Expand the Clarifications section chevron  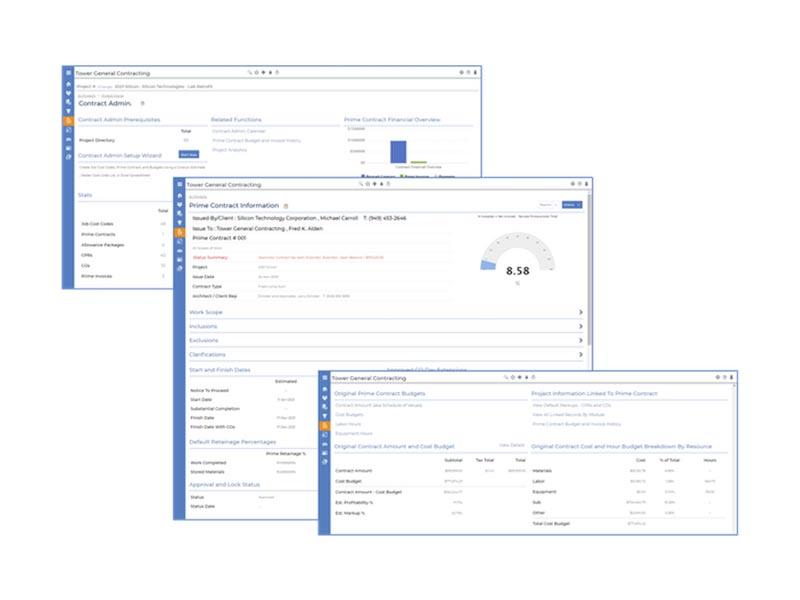[581, 354]
